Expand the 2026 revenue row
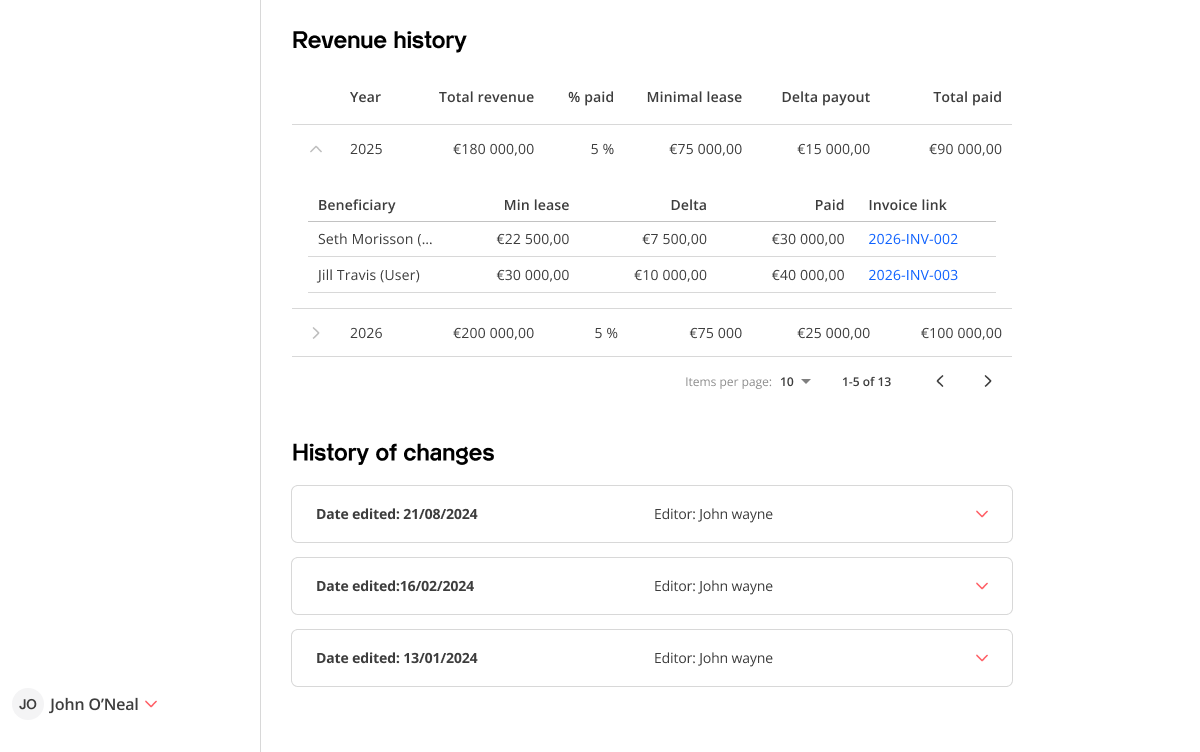 tap(316, 333)
